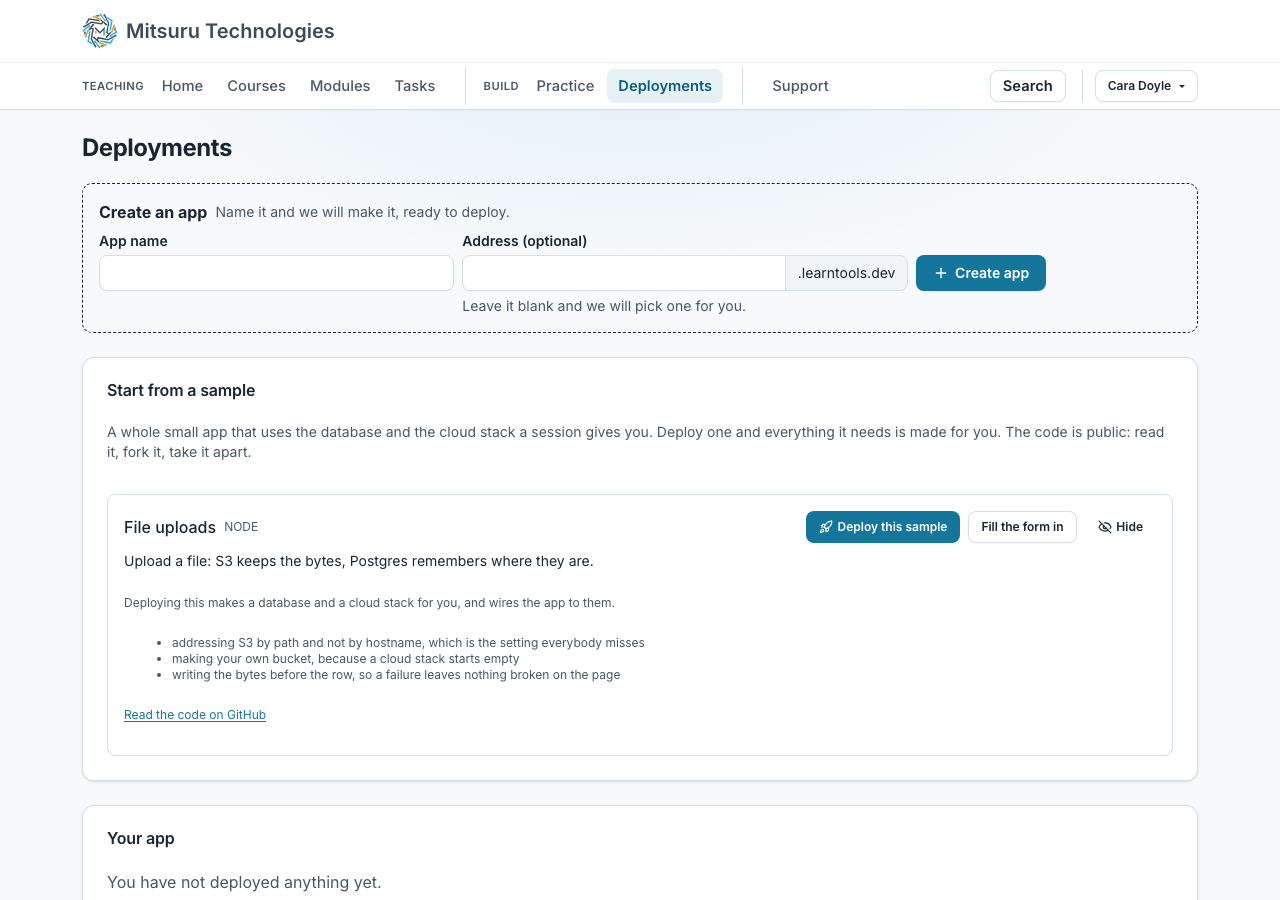Click the Address (optional) field label
This screenshot has width=1280, height=900.
[524, 241]
